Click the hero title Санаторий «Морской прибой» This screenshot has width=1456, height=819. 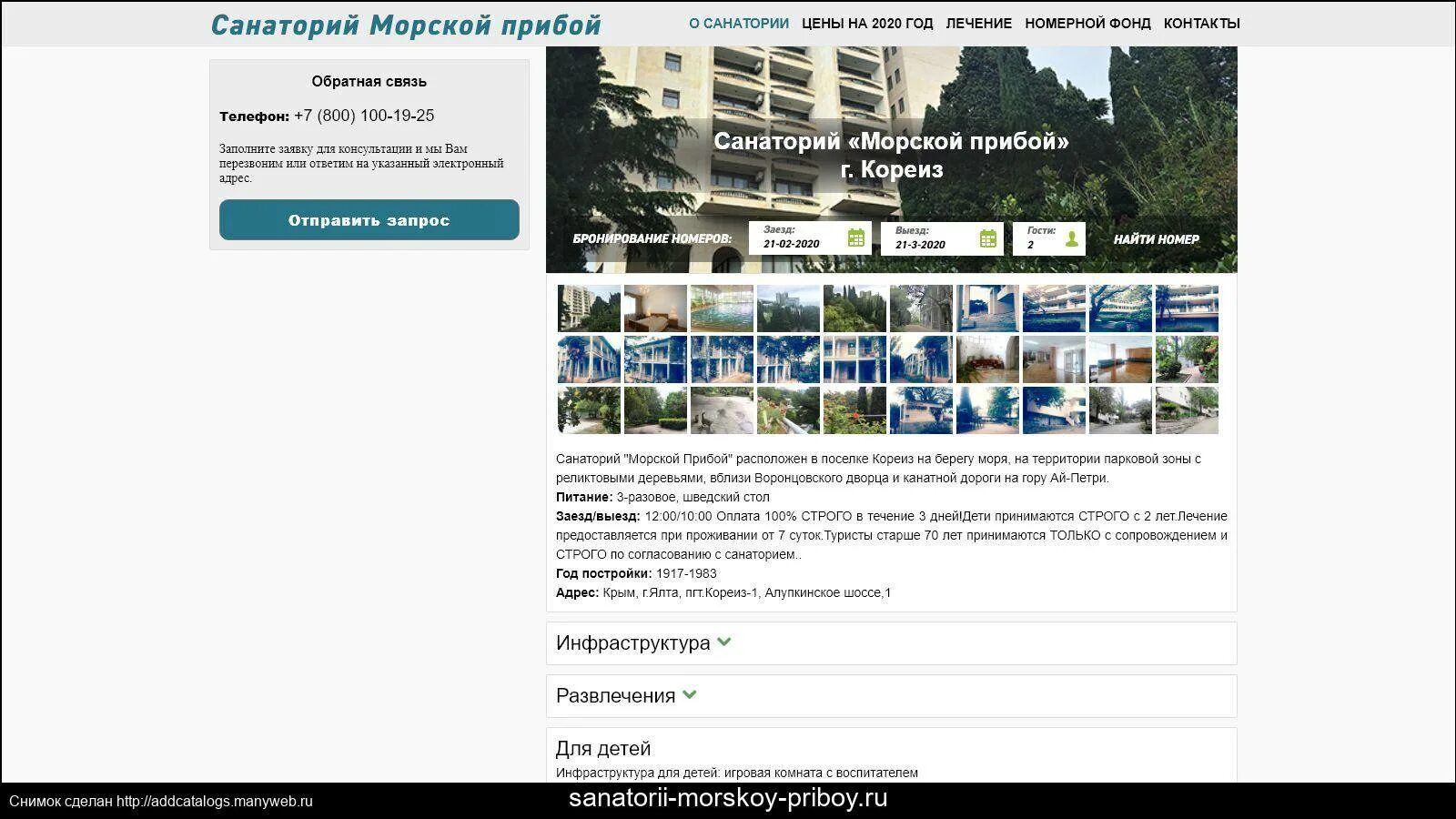pos(891,141)
